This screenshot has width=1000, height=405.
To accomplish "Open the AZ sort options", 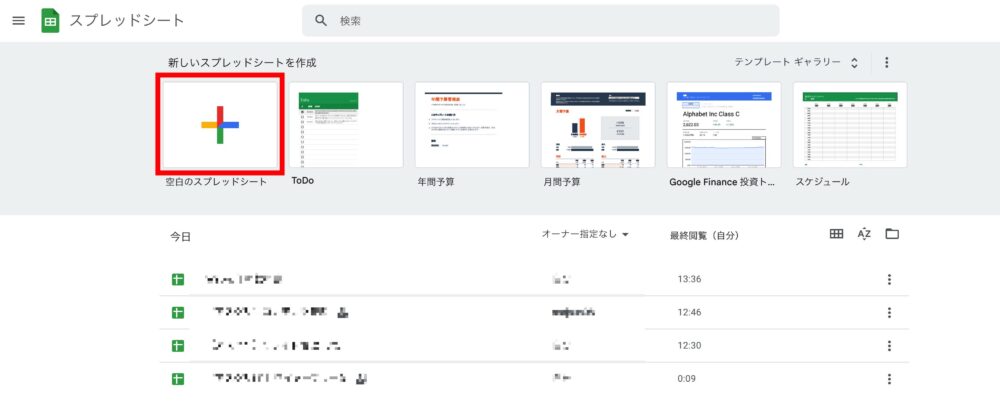I will point(864,234).
